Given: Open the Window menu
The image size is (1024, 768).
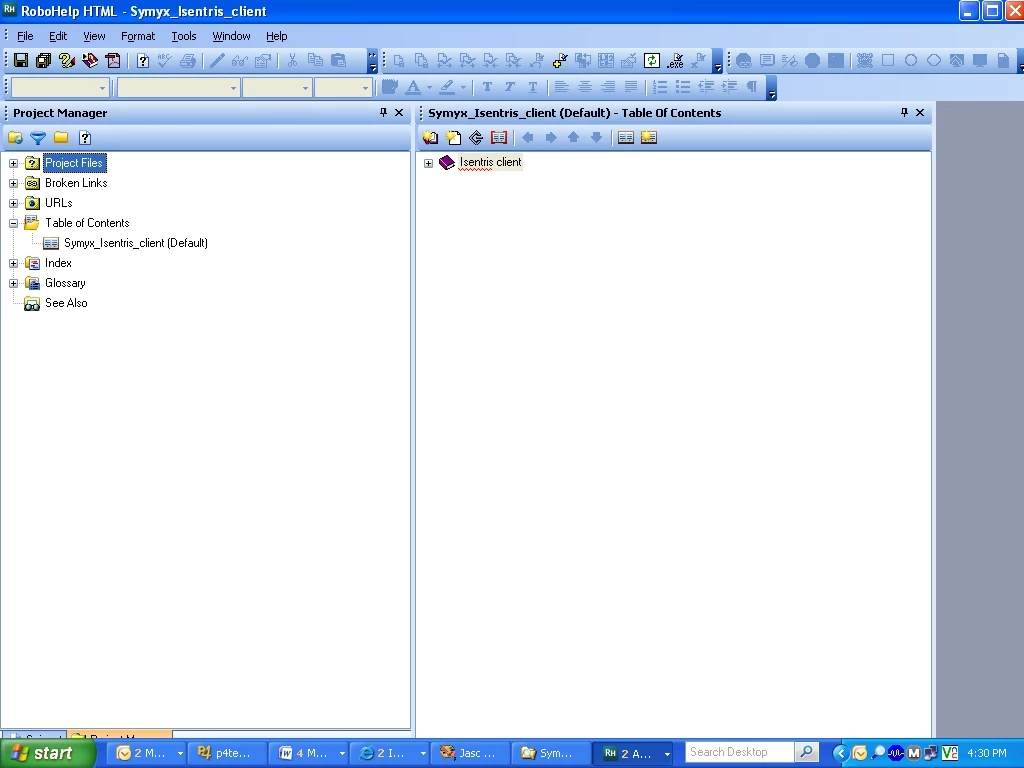Looking at the screenshot, I should (x=231, y=36).
